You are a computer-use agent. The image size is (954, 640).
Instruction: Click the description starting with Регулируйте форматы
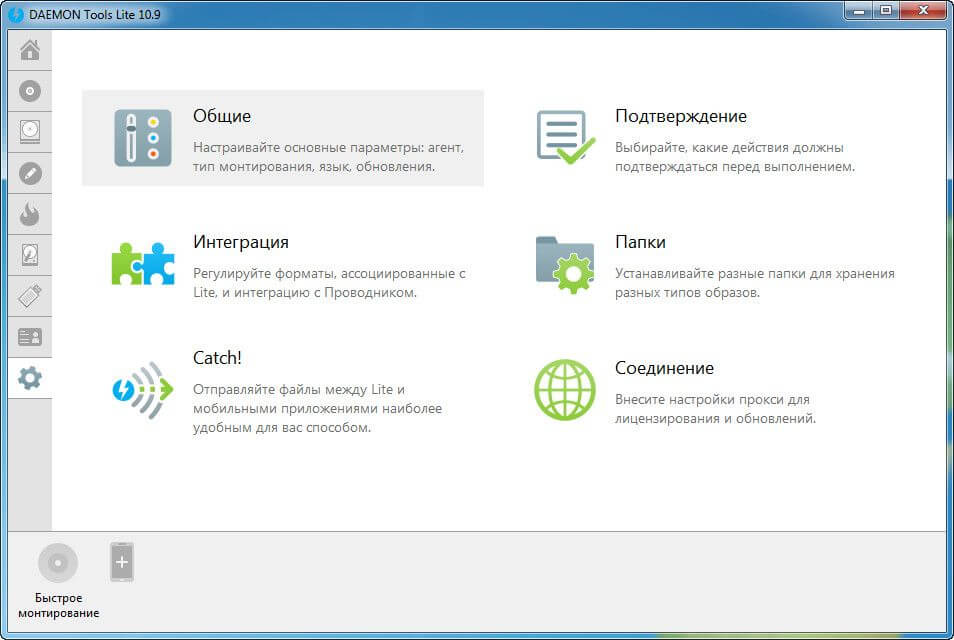[329, 283]
